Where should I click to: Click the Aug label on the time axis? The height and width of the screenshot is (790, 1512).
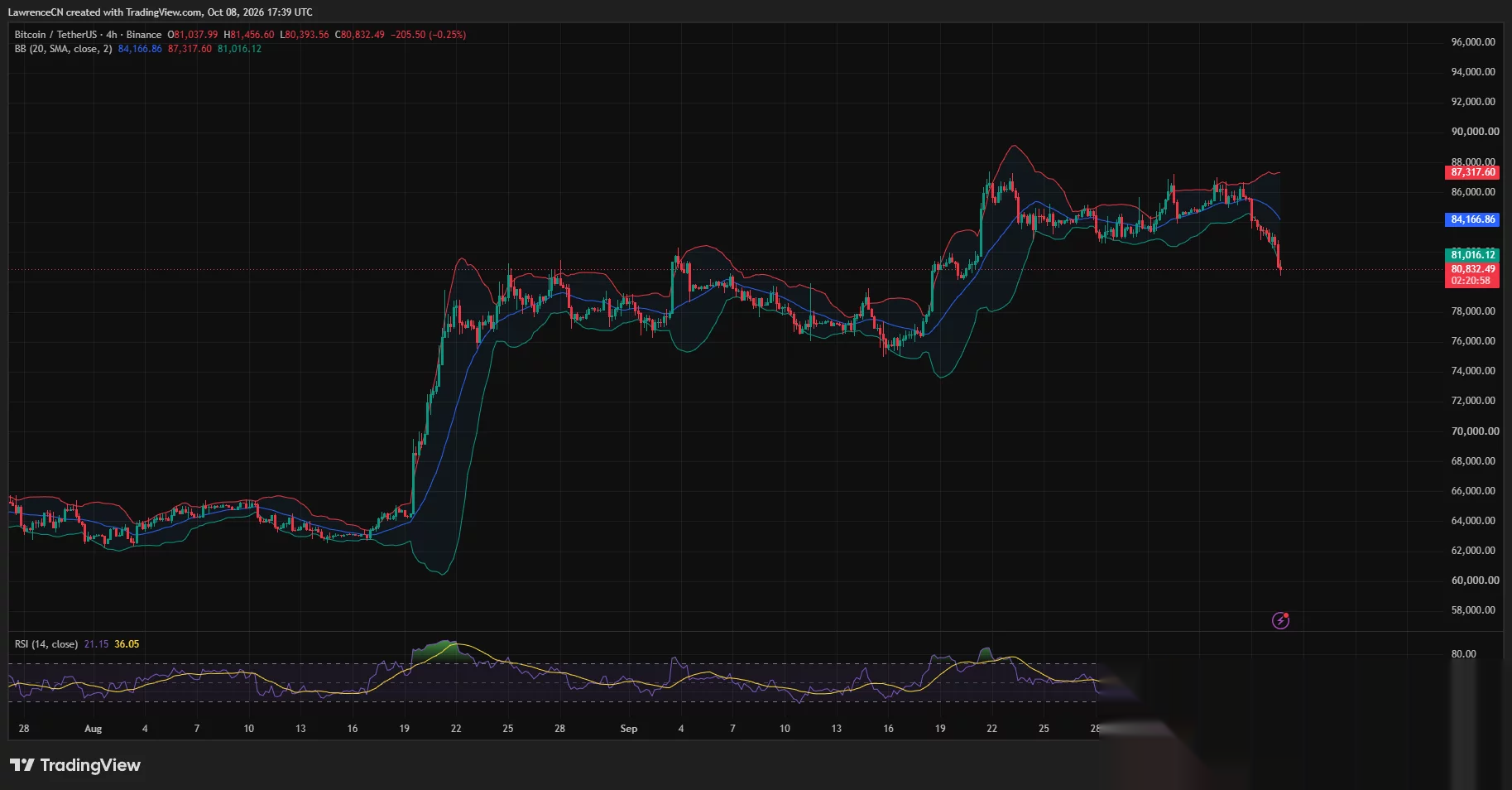click(x=94, y=729)
